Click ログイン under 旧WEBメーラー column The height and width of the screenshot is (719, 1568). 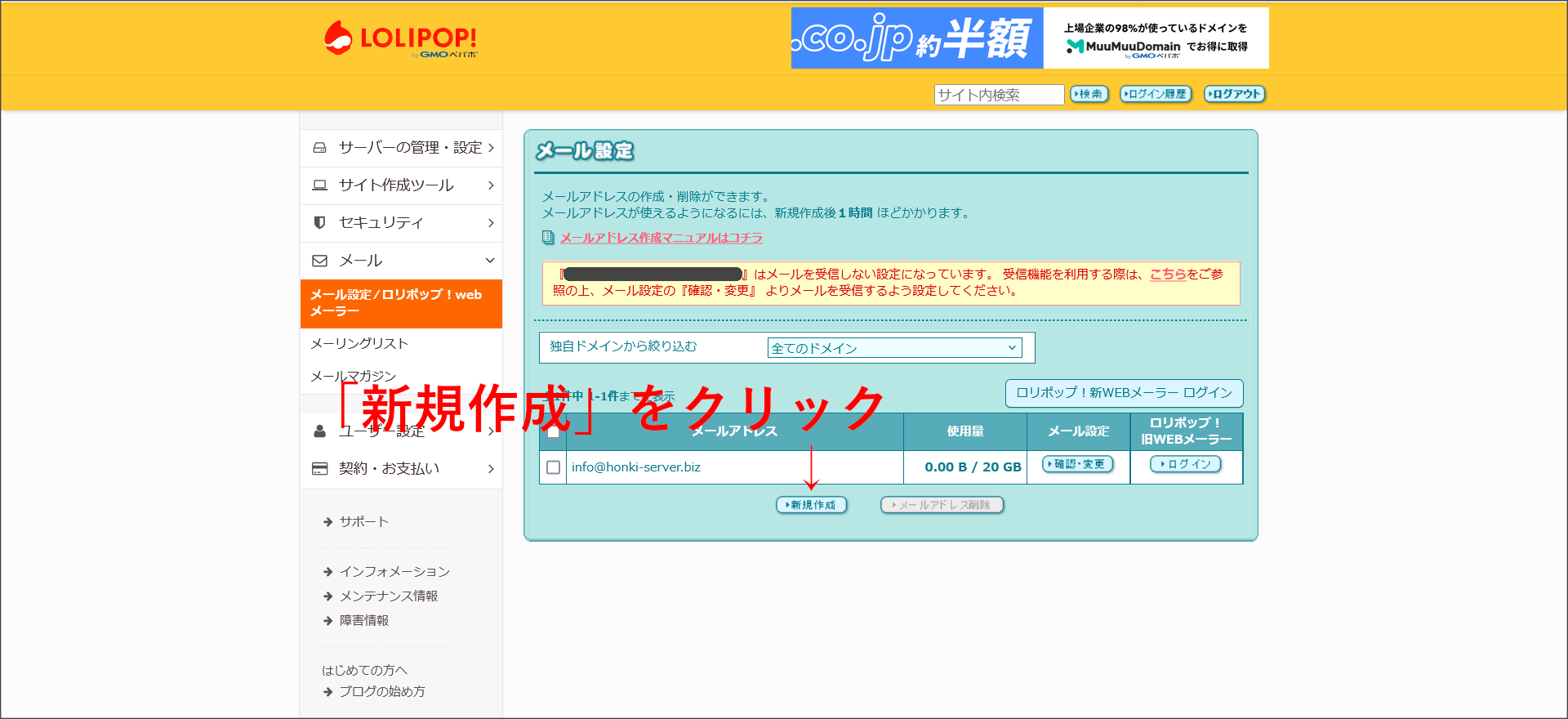pos(1186,464)
